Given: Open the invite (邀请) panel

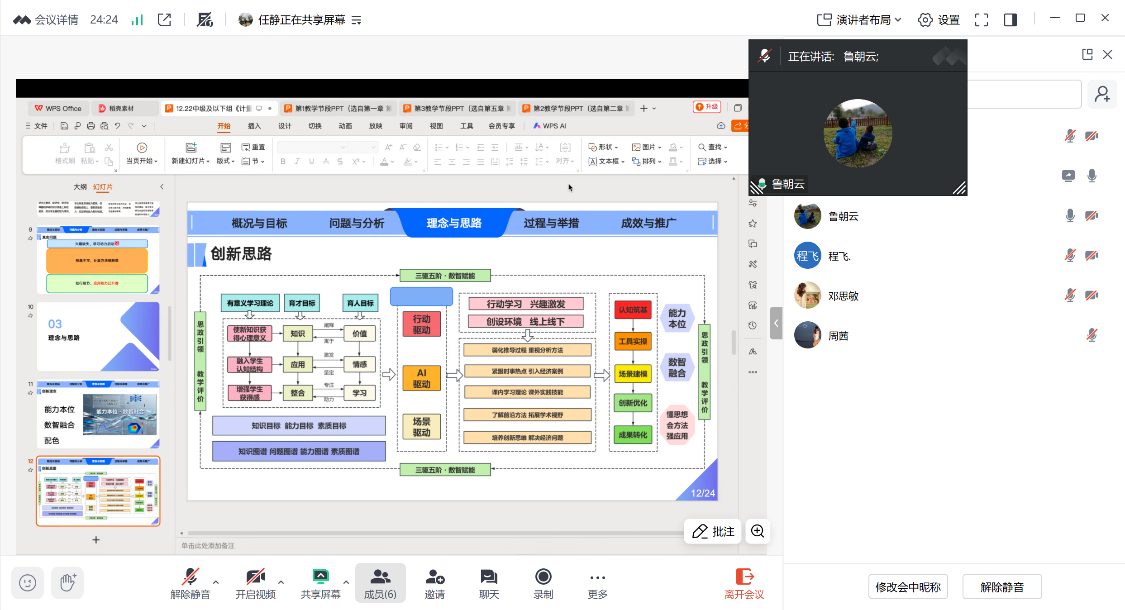Looking at the screenshot, I should [435, 583].
